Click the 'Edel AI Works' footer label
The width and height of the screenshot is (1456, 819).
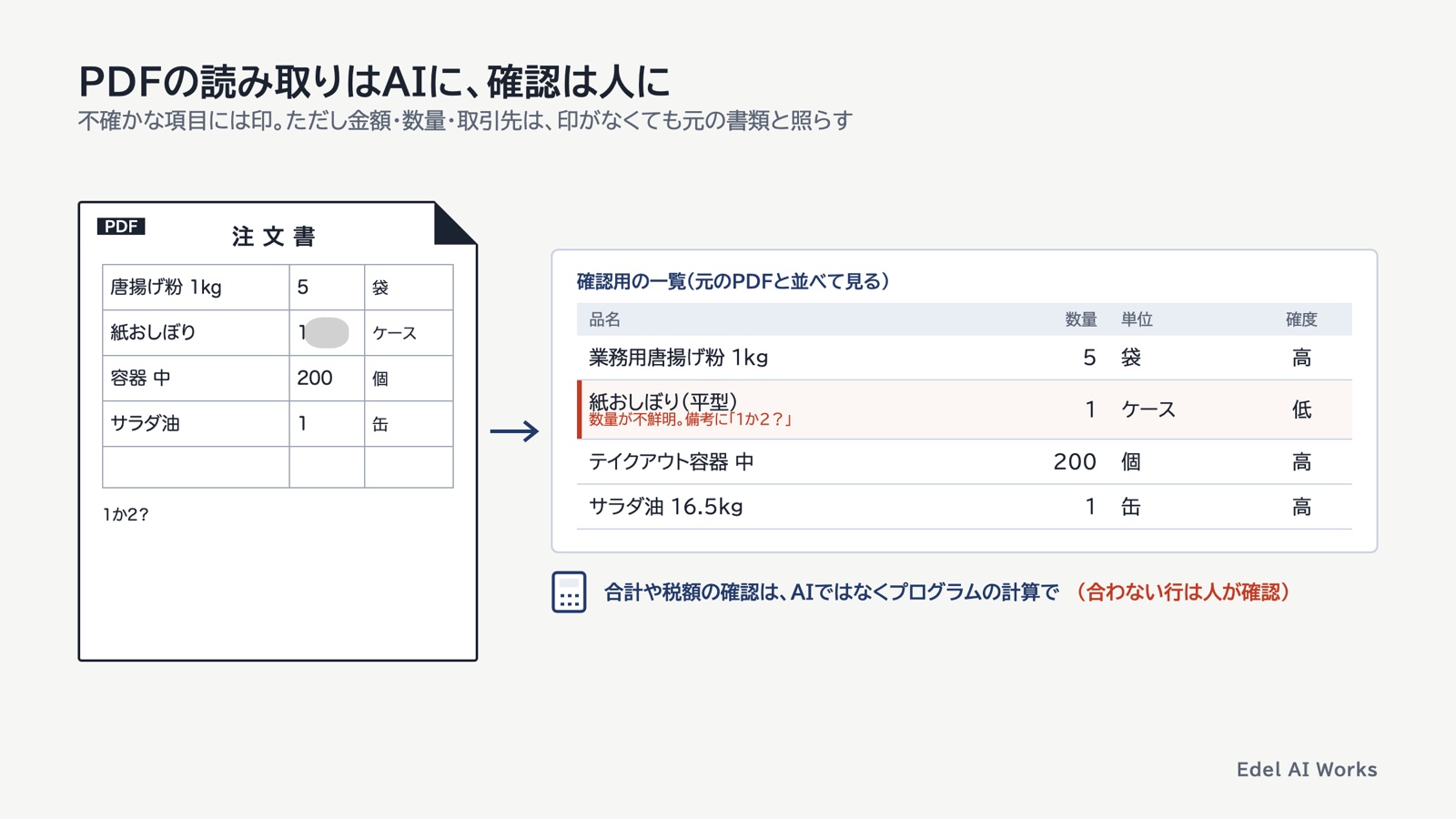(x=1307, y=770)
